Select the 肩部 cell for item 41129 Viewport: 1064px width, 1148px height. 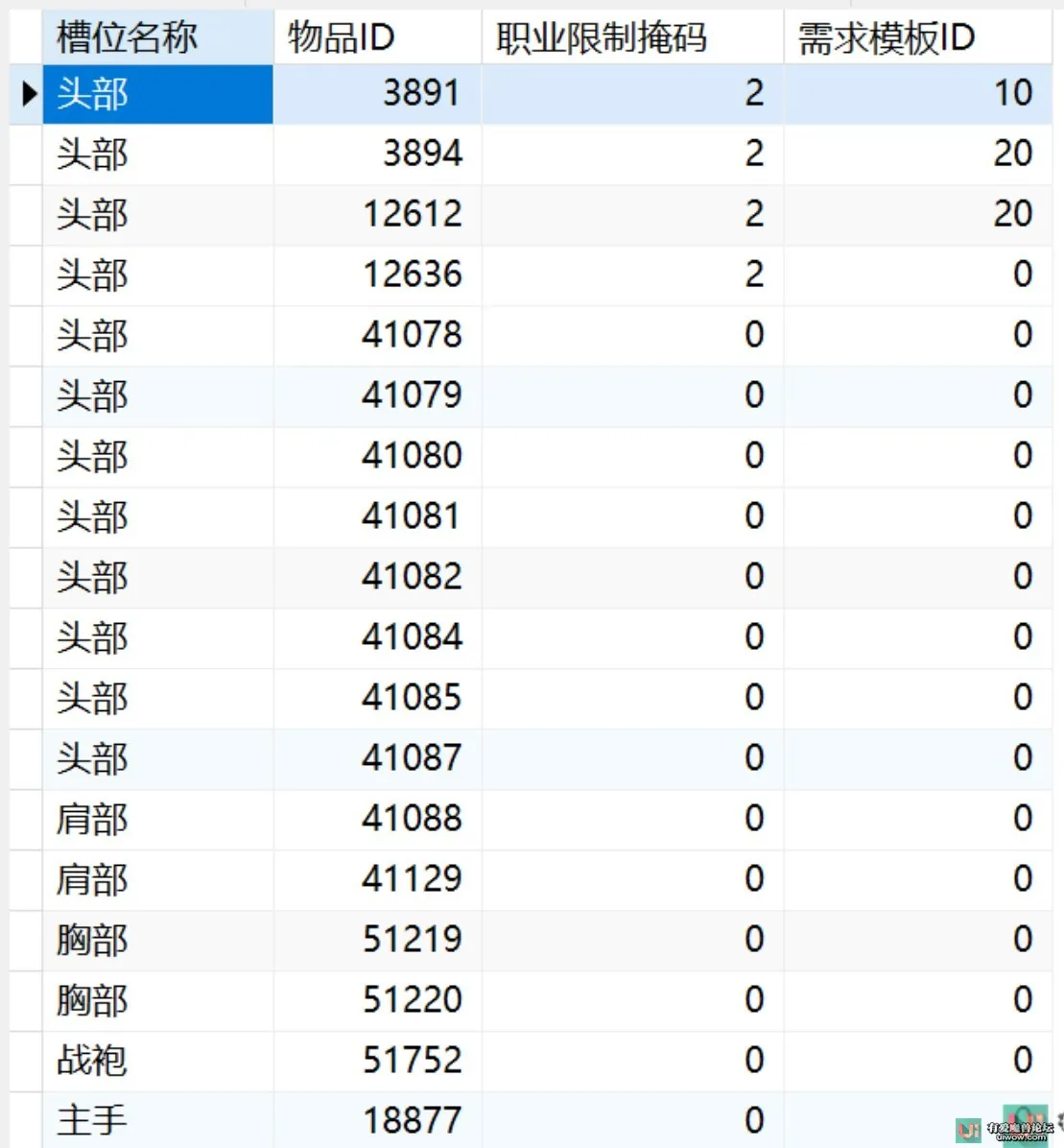(158, 879)
